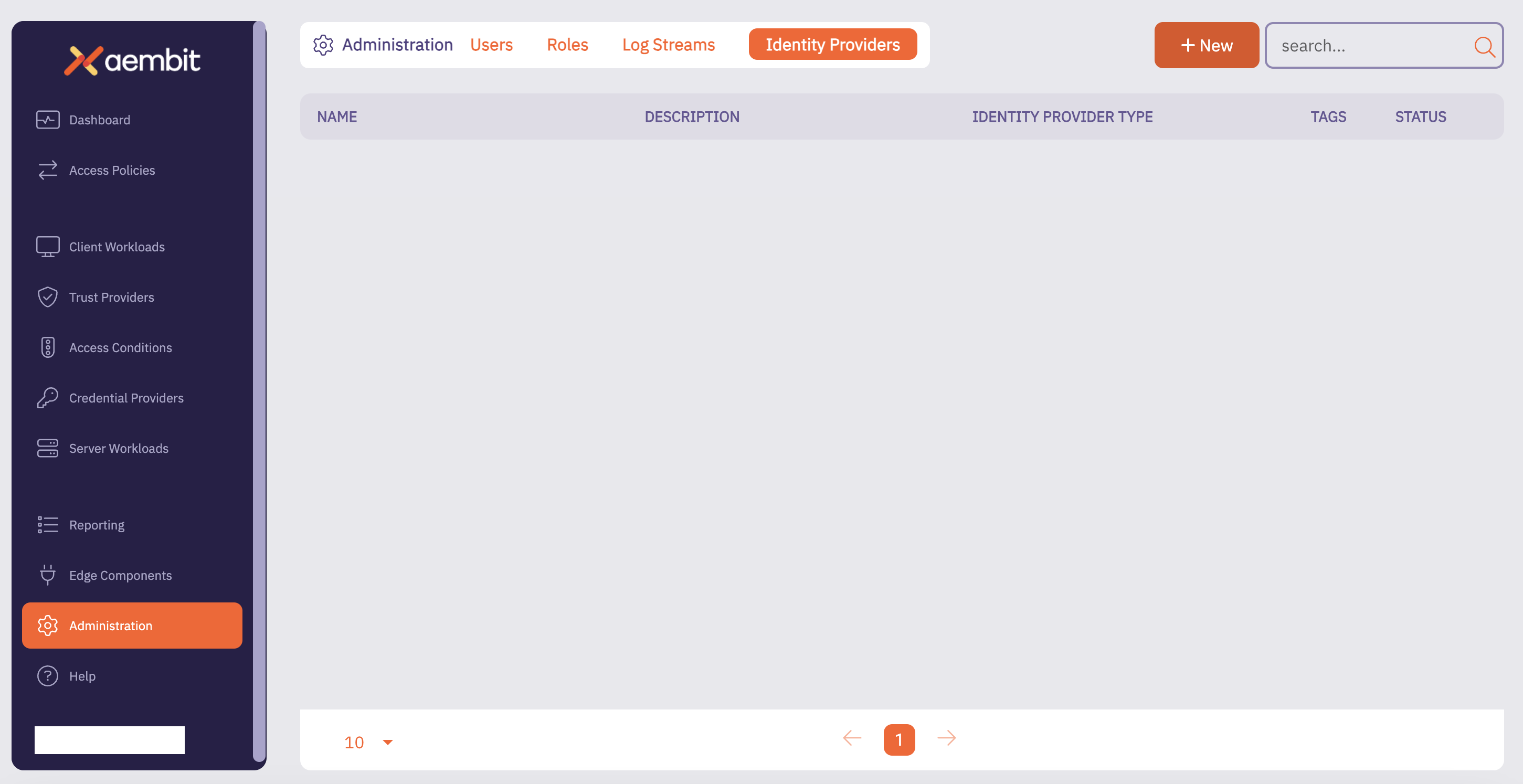This screenshot has height=784, width=1523.
Task: Click the Server Workloads server icon
Action: point(48,448)
